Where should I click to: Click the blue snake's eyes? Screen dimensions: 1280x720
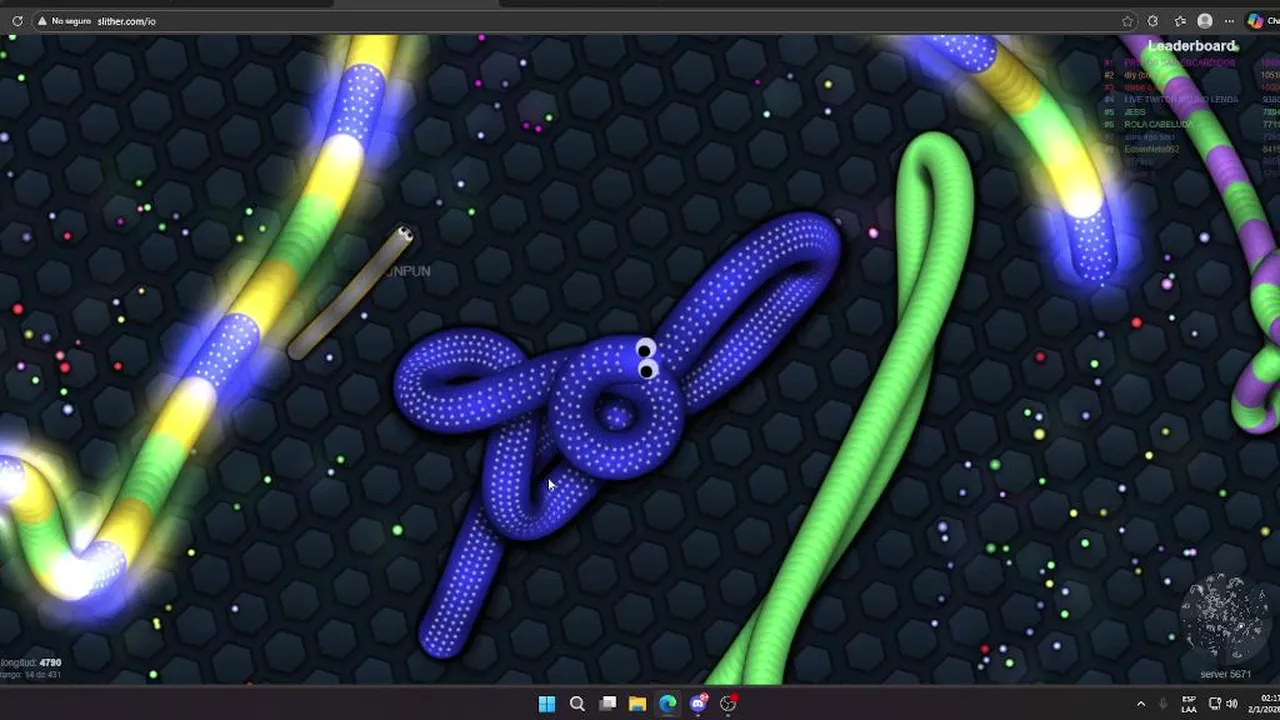646,360
